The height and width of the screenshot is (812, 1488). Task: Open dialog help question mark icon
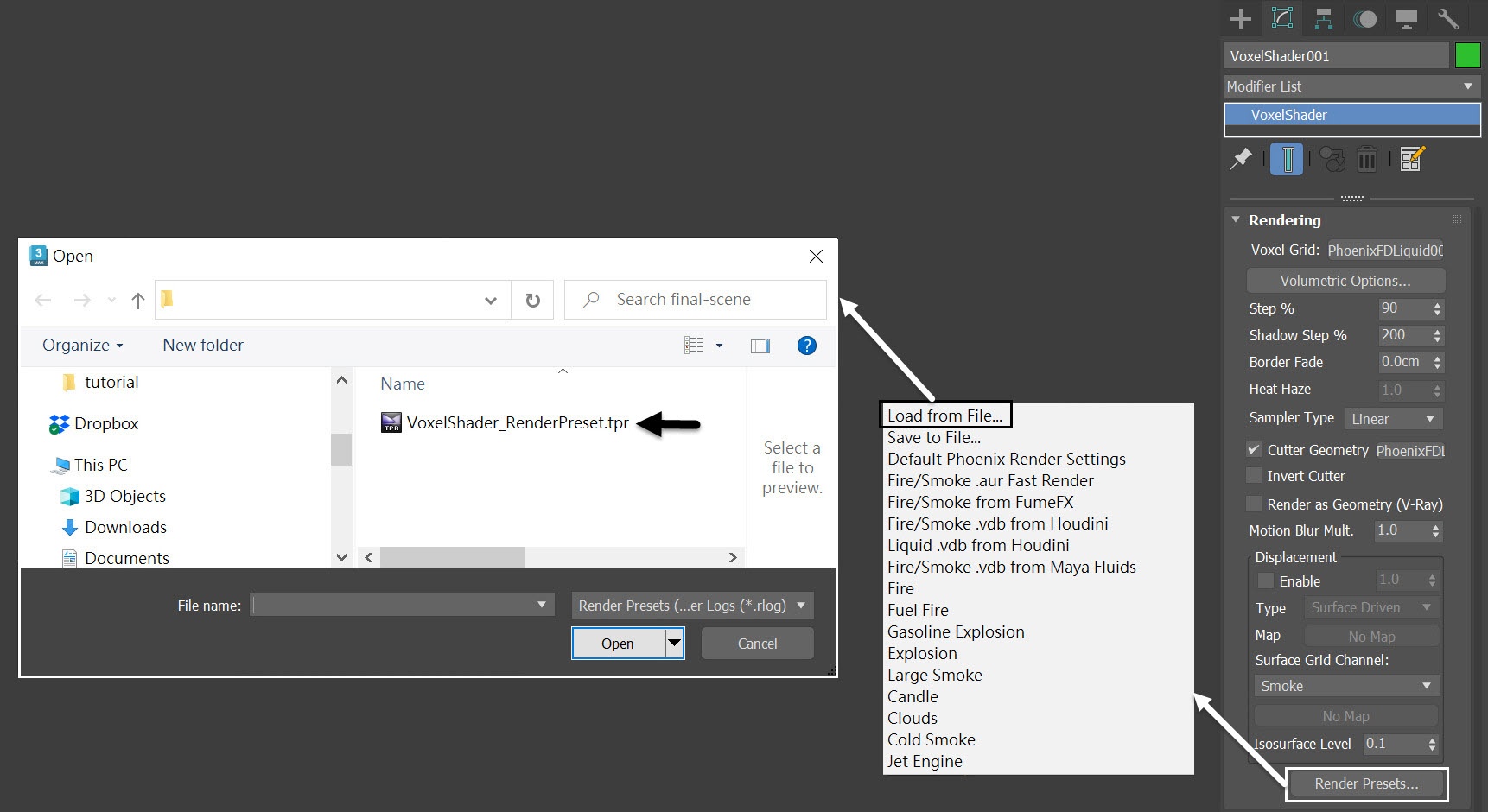point(807,346)
